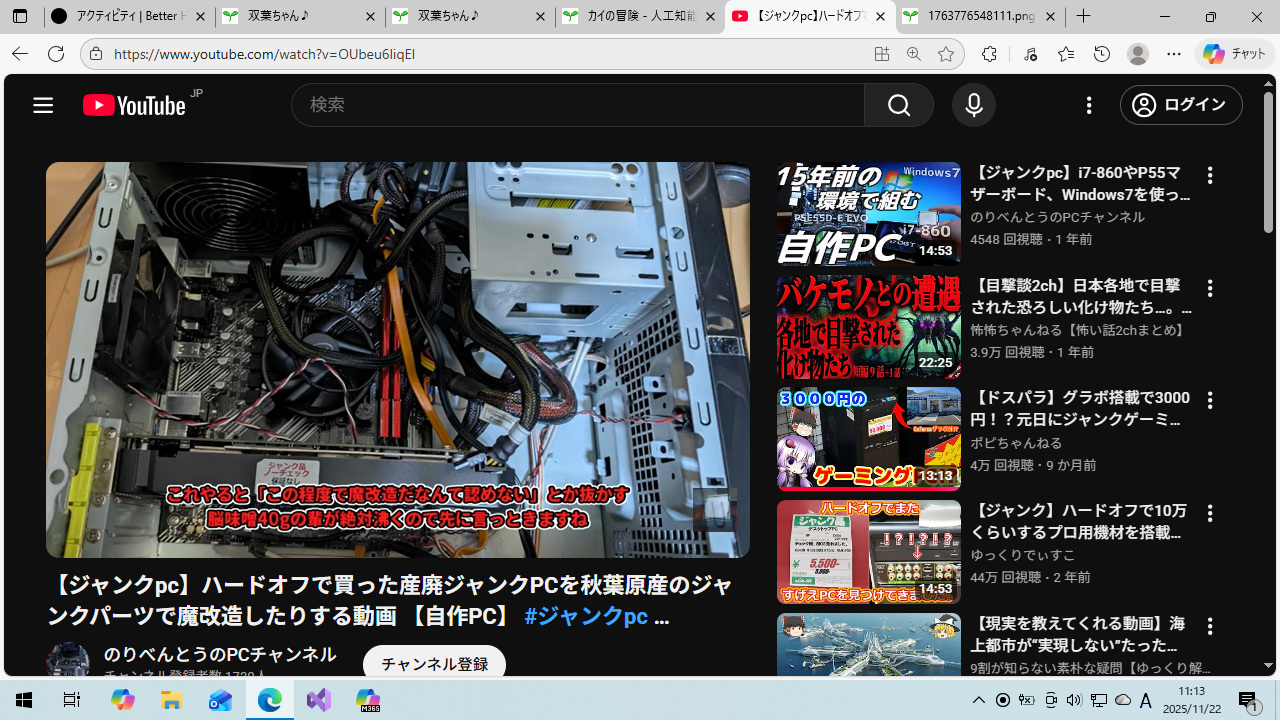Open the browser Extensions icon
This screenshot has height=720, width=1280.
coord(989,54)
